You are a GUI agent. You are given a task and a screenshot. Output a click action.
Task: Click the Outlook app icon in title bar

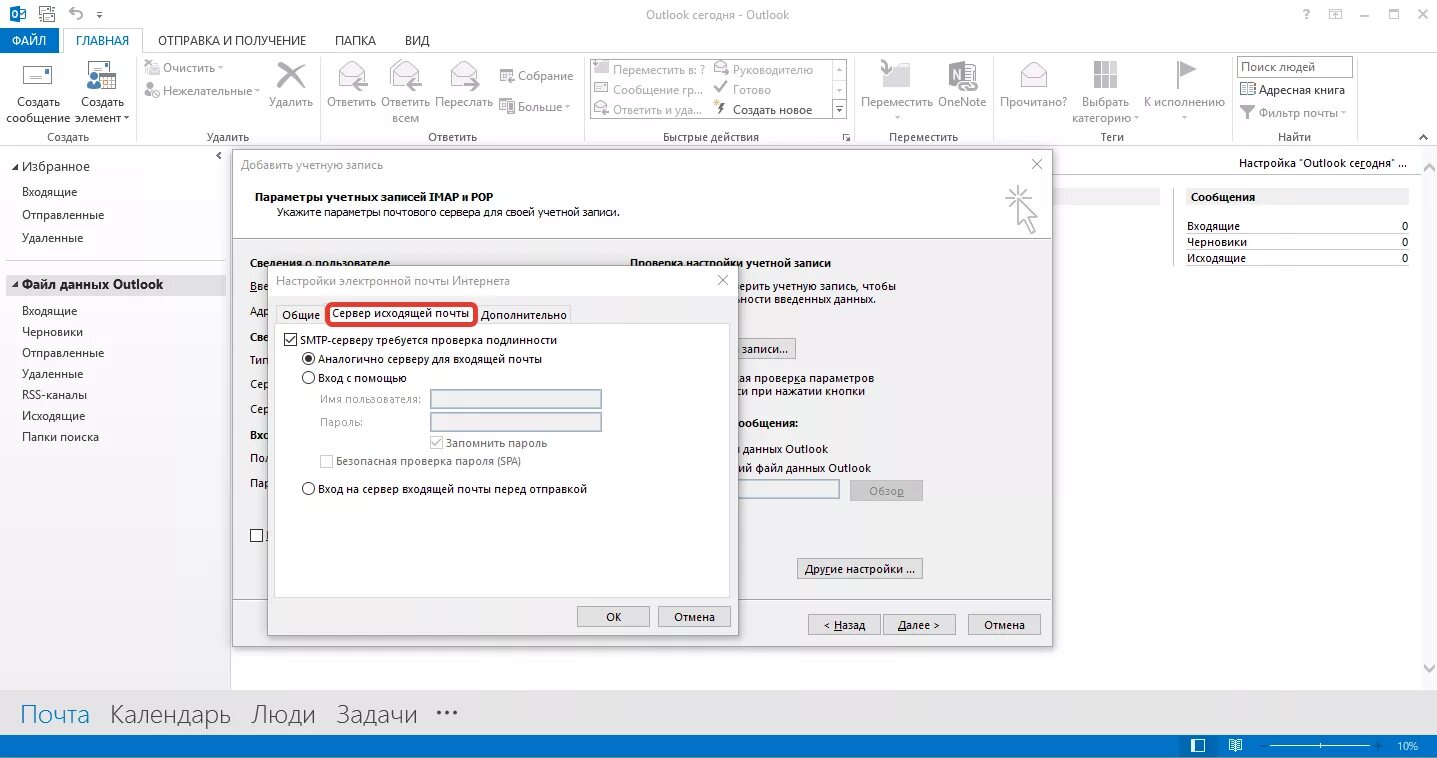[x=17, y=14]
